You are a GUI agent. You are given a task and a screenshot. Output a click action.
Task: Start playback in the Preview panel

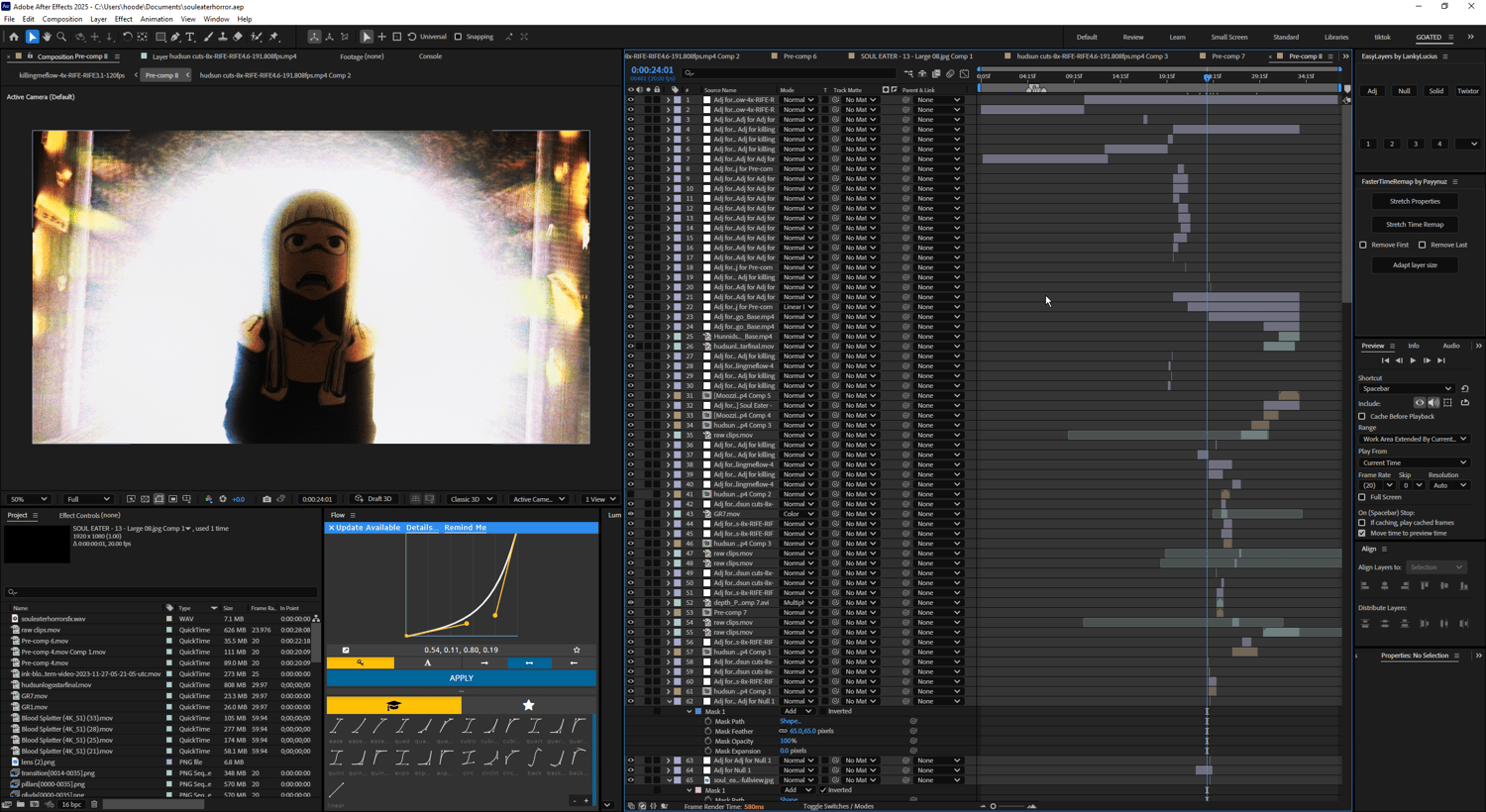point(1413,360)
